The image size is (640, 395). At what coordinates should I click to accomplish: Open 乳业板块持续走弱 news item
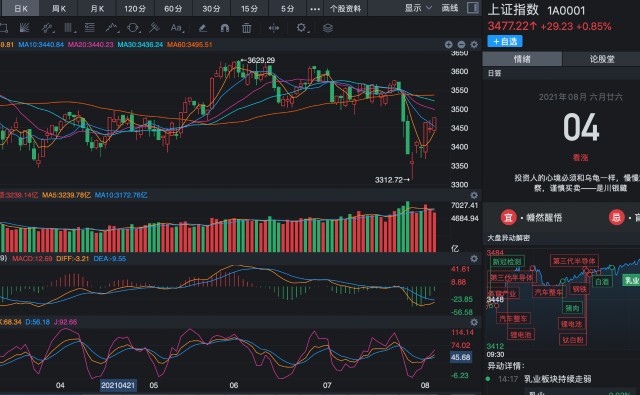(558, 379)
